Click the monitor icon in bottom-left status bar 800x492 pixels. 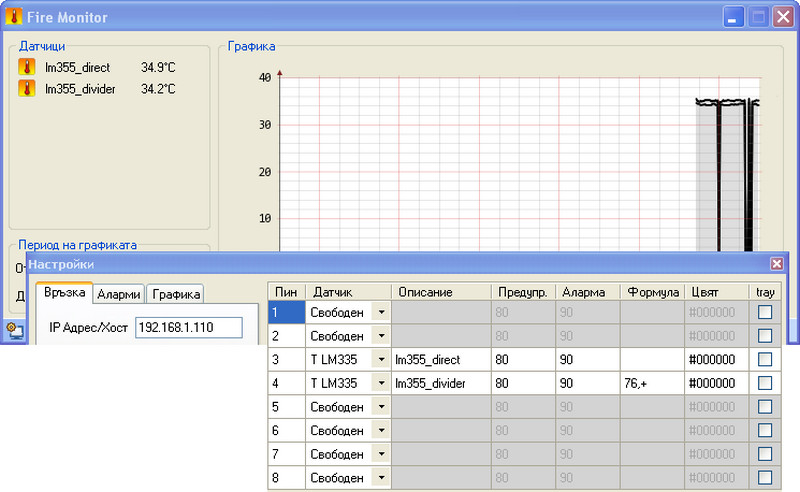(x=15, y=332)
